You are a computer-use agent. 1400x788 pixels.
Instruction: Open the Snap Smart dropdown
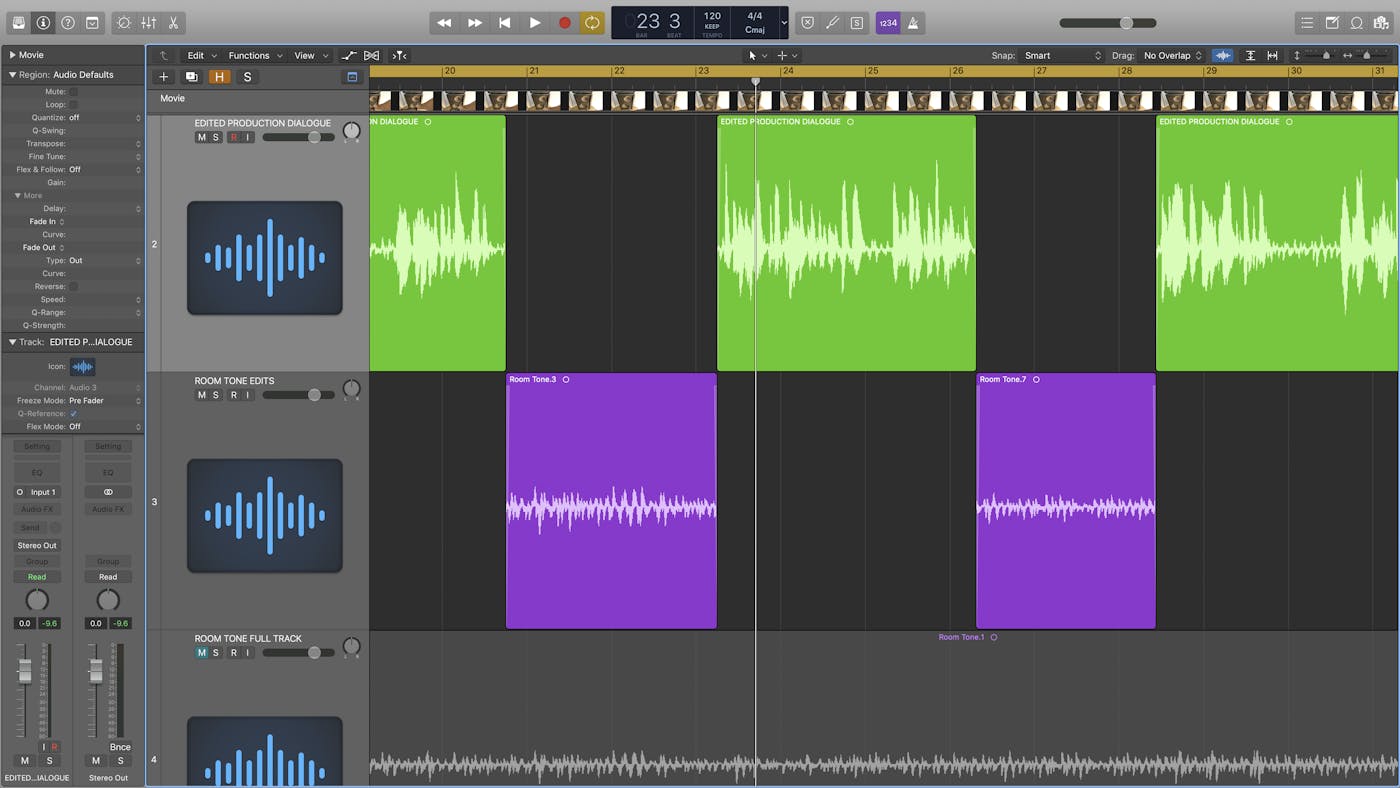click(1062, 55)
